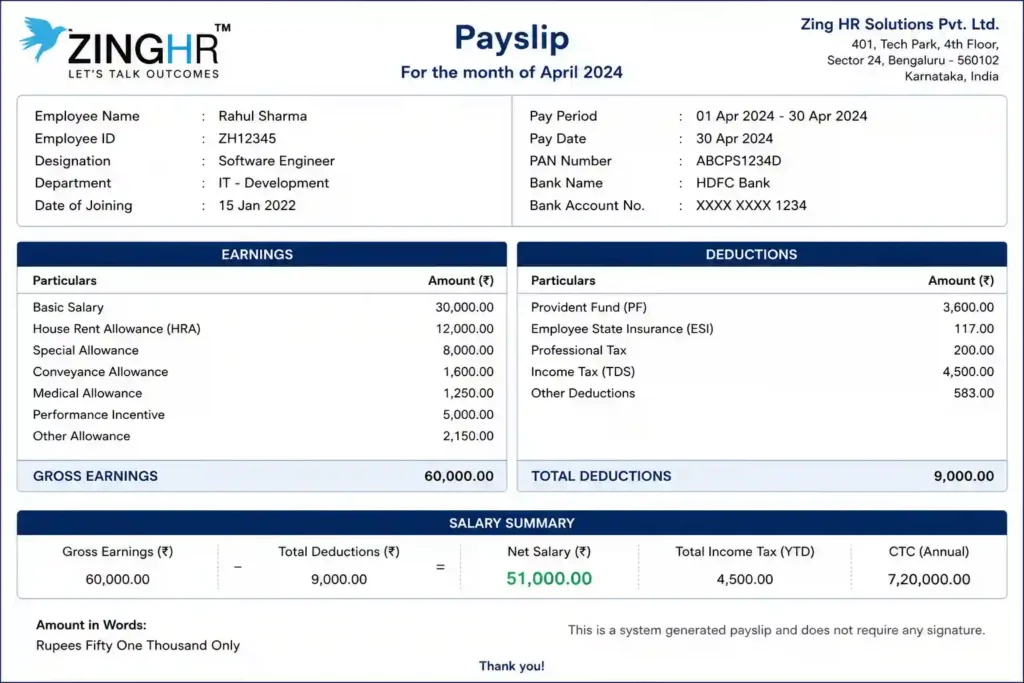Click "Sector 24, Bengaluru - 560102" address line
The width and height of the screenshot is (1024, 683).
pos(912,60)
